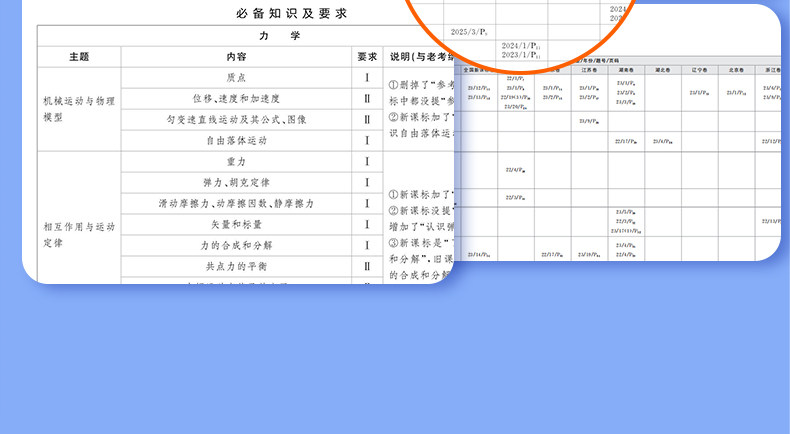Screen dimensions: 790x434
Task: Select the 要求 column header
Action: pyautogui.click(x=367, y=57)
